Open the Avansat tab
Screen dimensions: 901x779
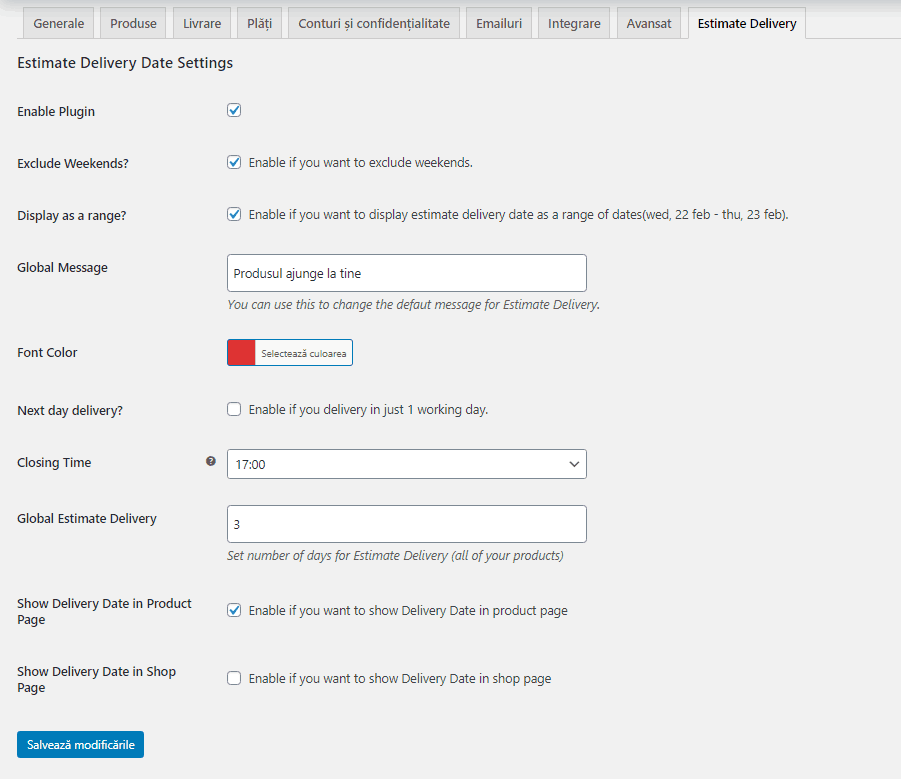point(649,24)
